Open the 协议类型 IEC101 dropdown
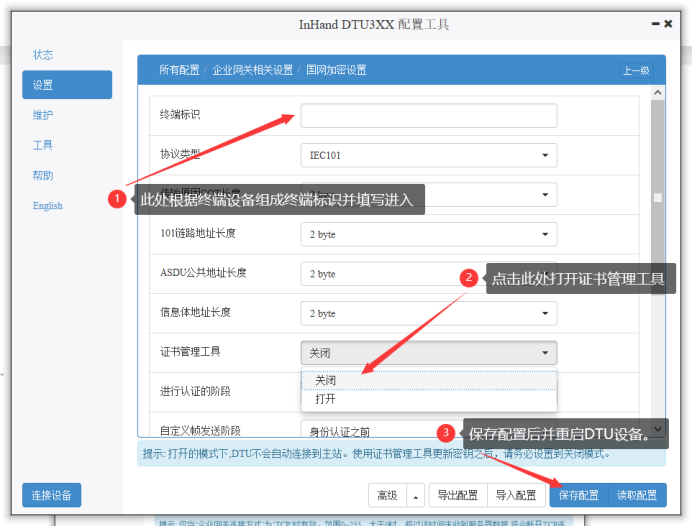 (x=428, y=155)
